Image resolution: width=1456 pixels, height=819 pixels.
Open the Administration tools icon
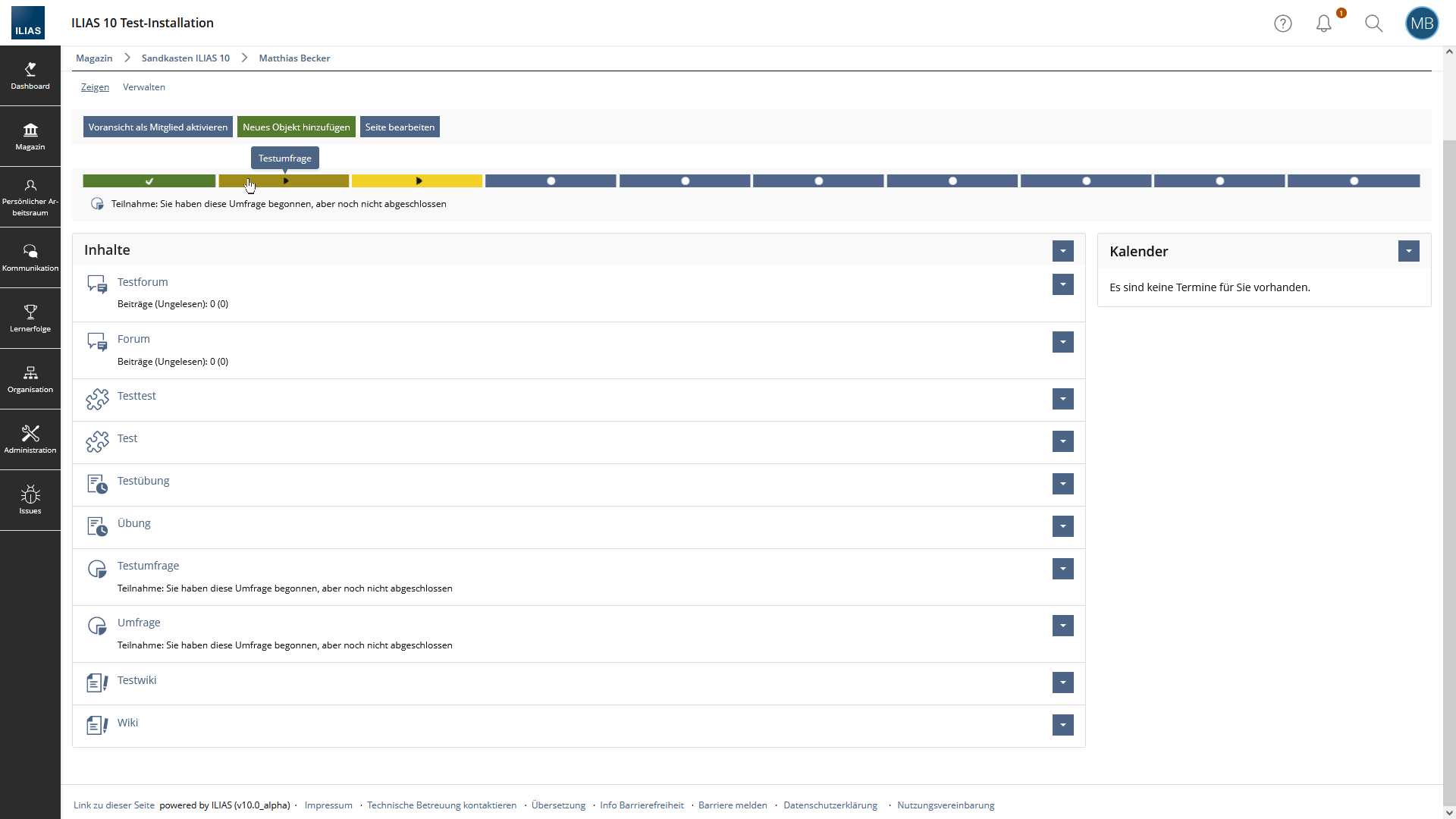point(30,439)
